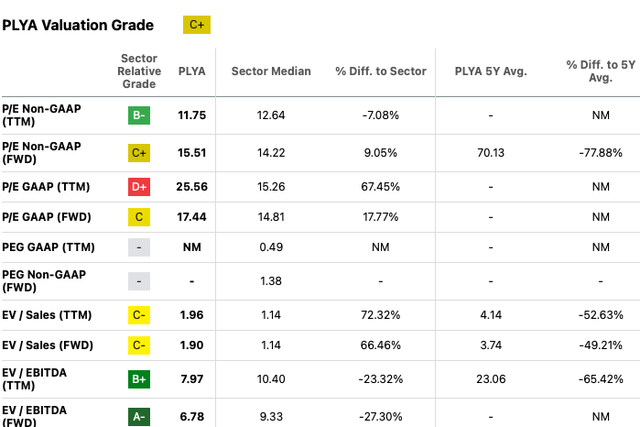Viewport: 640px width, 427px height.
Task: Click the % Diff. to Sector column header
Action: 381,71
